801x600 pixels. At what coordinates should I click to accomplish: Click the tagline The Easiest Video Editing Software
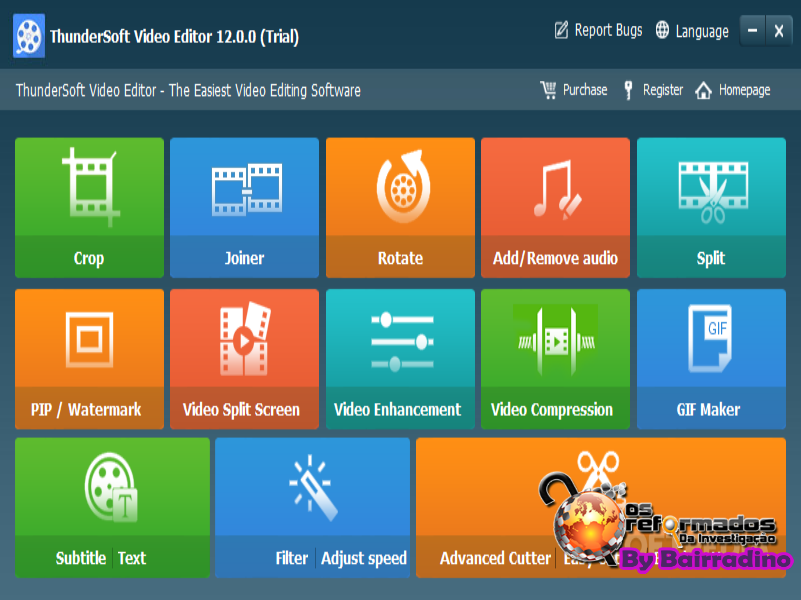(x=265, y=90)
